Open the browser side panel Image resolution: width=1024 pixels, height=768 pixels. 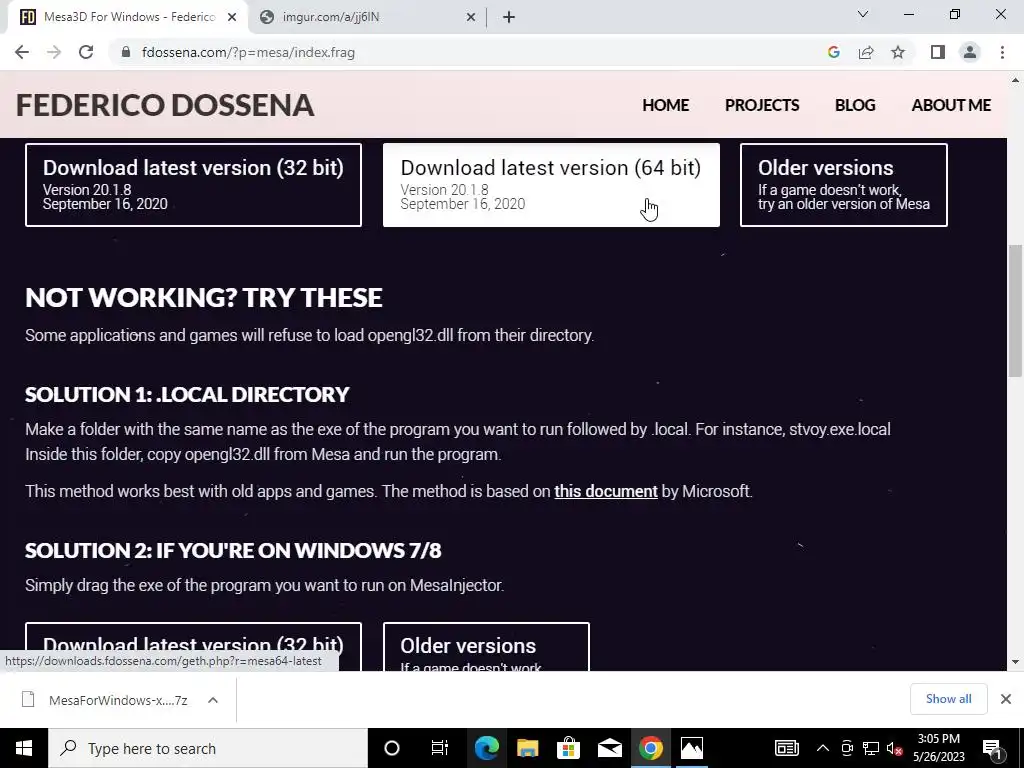tap(938, 52)
